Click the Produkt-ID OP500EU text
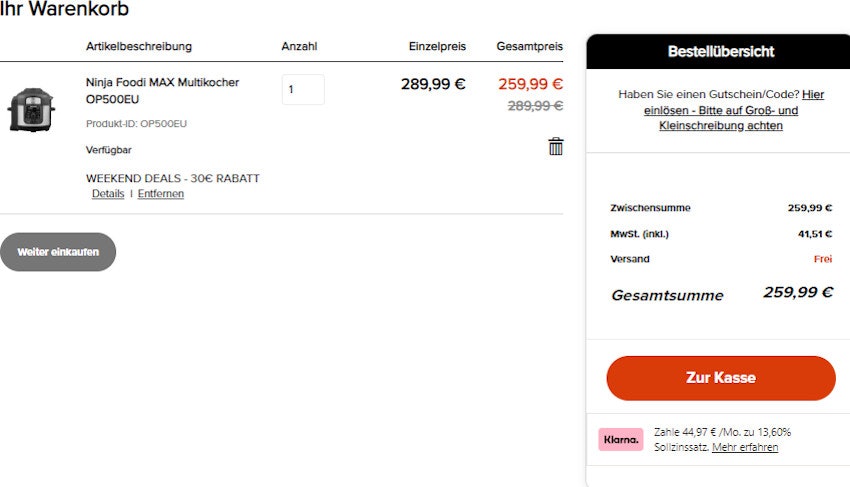Viewport: 850px width, 487px height. click(136, 124)
